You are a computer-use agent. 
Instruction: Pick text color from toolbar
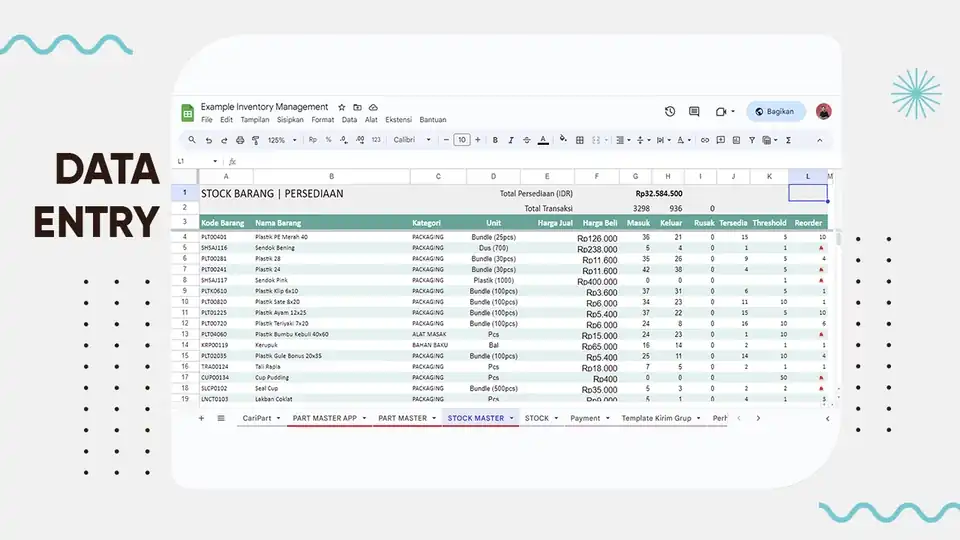[543, 140]
